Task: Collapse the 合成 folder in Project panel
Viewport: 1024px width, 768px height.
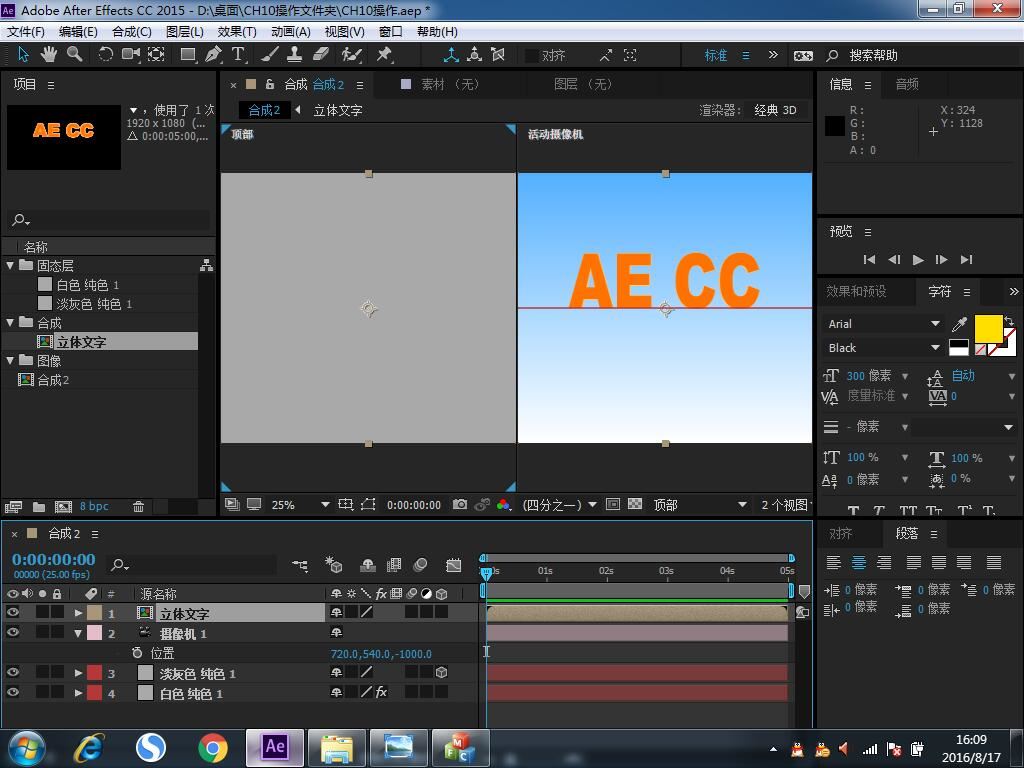Action: coord(10,323)
